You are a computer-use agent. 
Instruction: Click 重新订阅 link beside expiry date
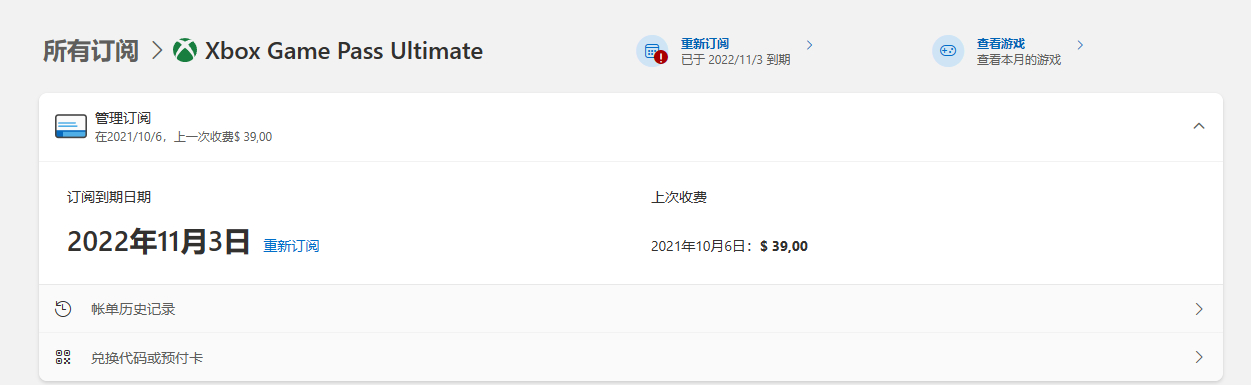click(291, 246)
